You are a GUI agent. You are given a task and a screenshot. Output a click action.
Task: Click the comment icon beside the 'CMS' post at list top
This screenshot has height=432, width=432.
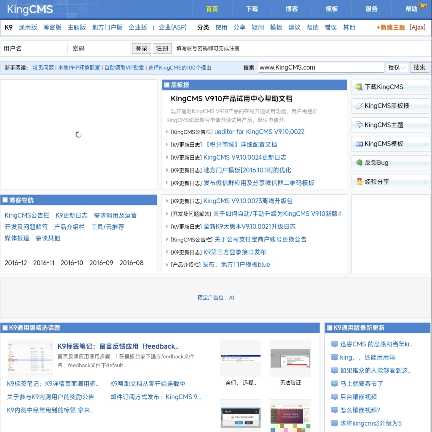tap(334, 344)
